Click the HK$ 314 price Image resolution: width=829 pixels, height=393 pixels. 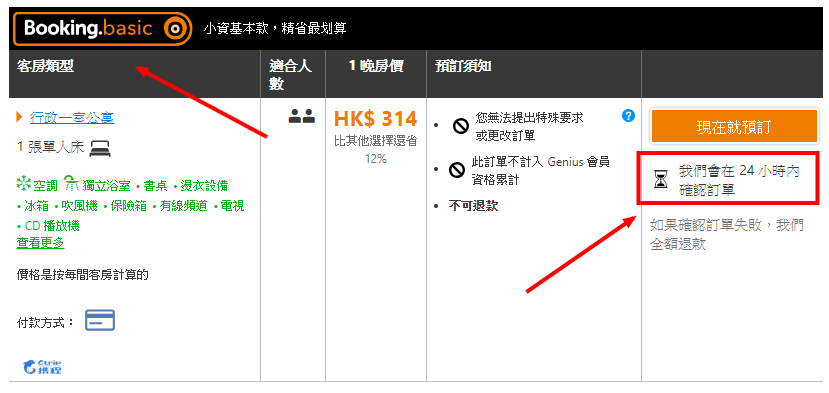(x=376, y=120)
